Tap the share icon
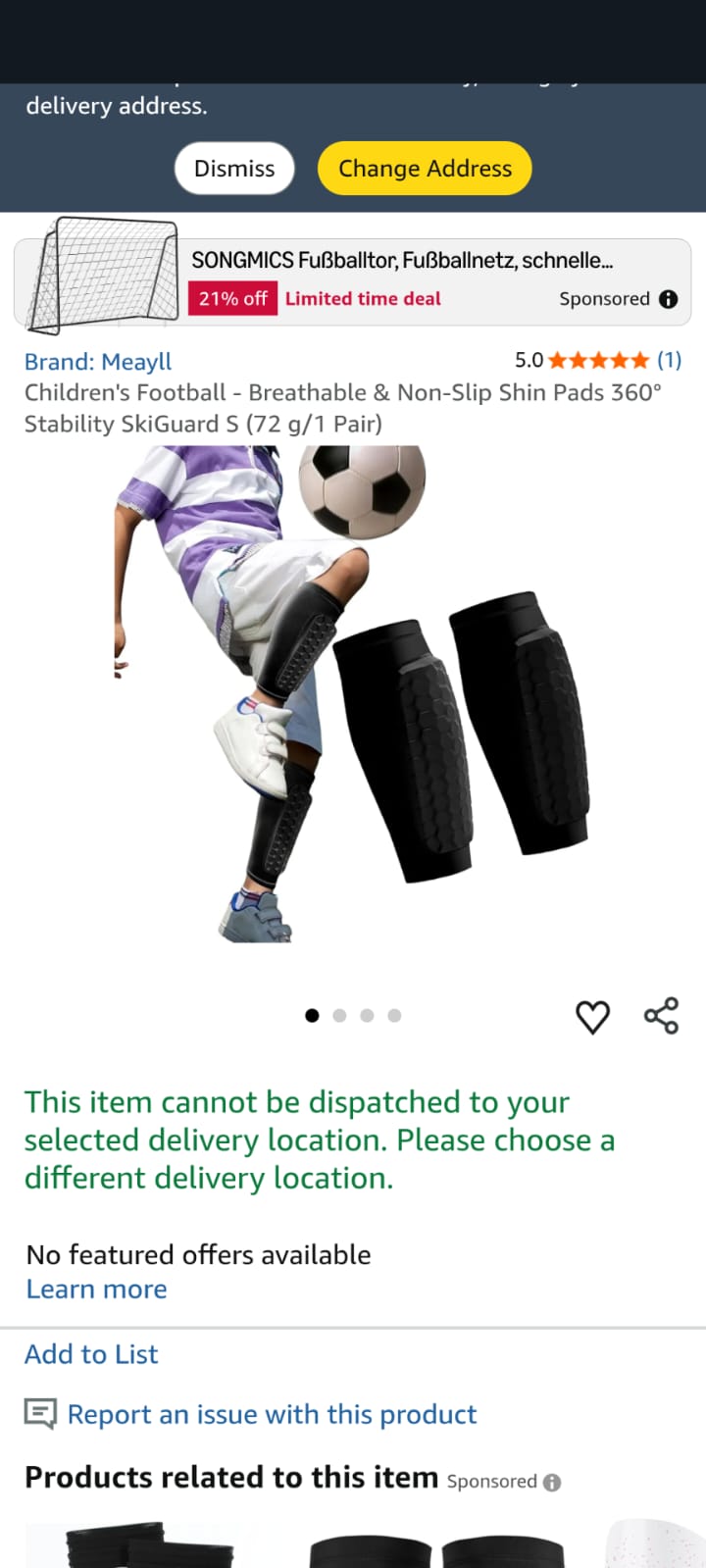This screenshot has height=1568, width=706. pos(662,1016)
